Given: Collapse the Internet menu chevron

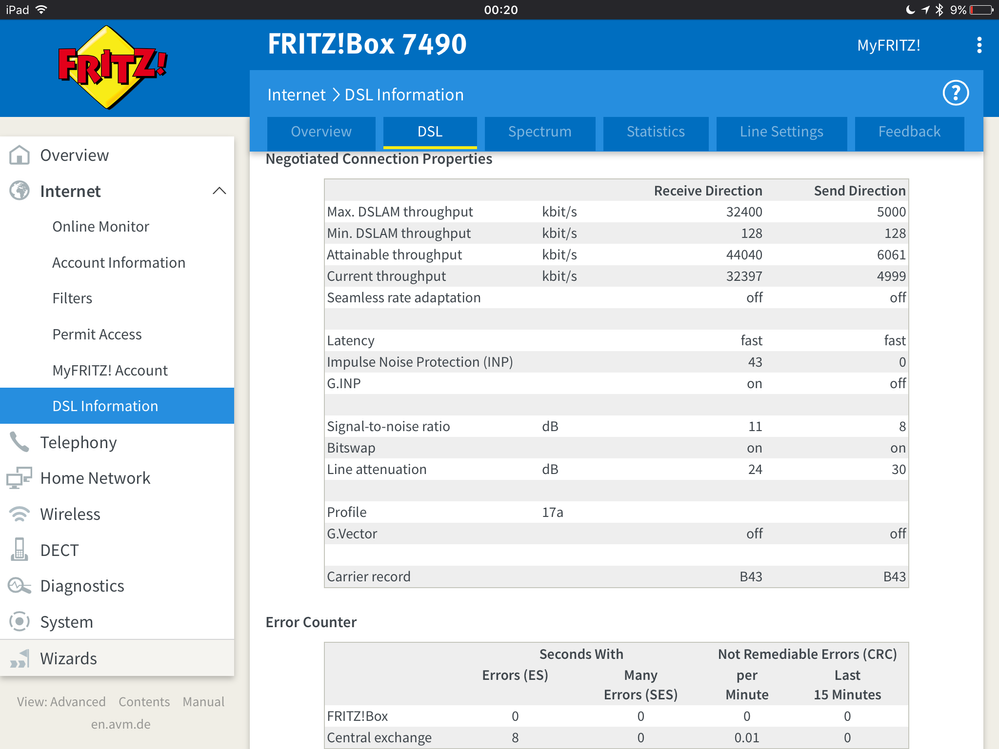Looking at the screenshot, I should point(219,190).
